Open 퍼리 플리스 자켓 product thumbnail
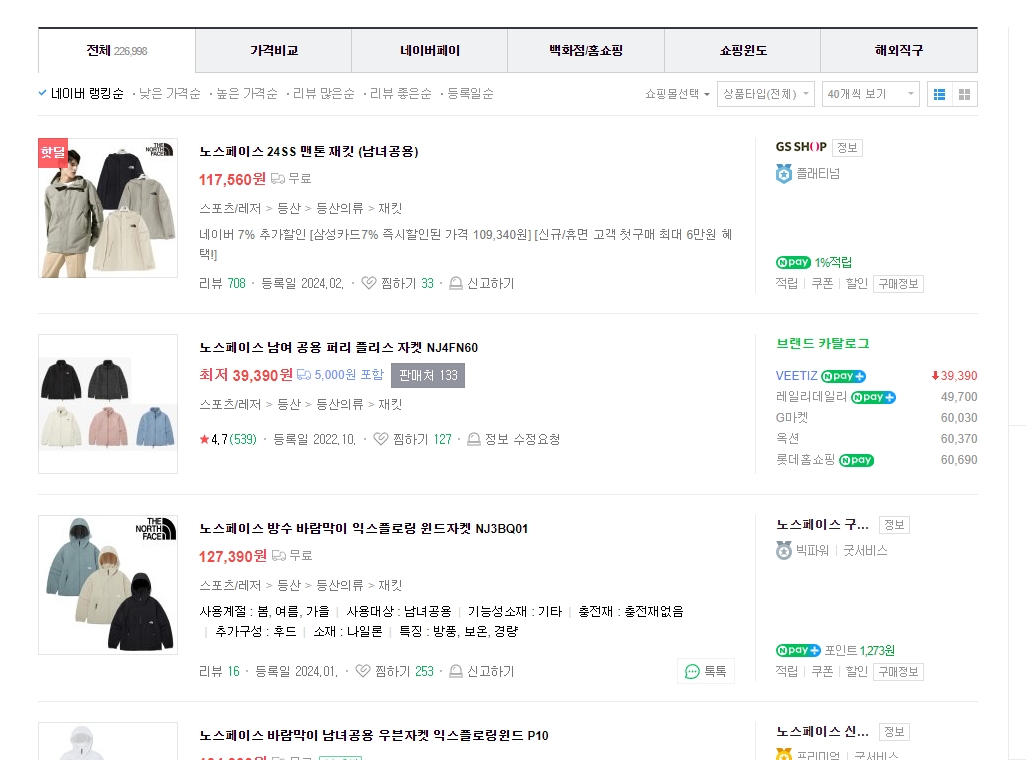The image size is (1026, 760). [108, 404]
